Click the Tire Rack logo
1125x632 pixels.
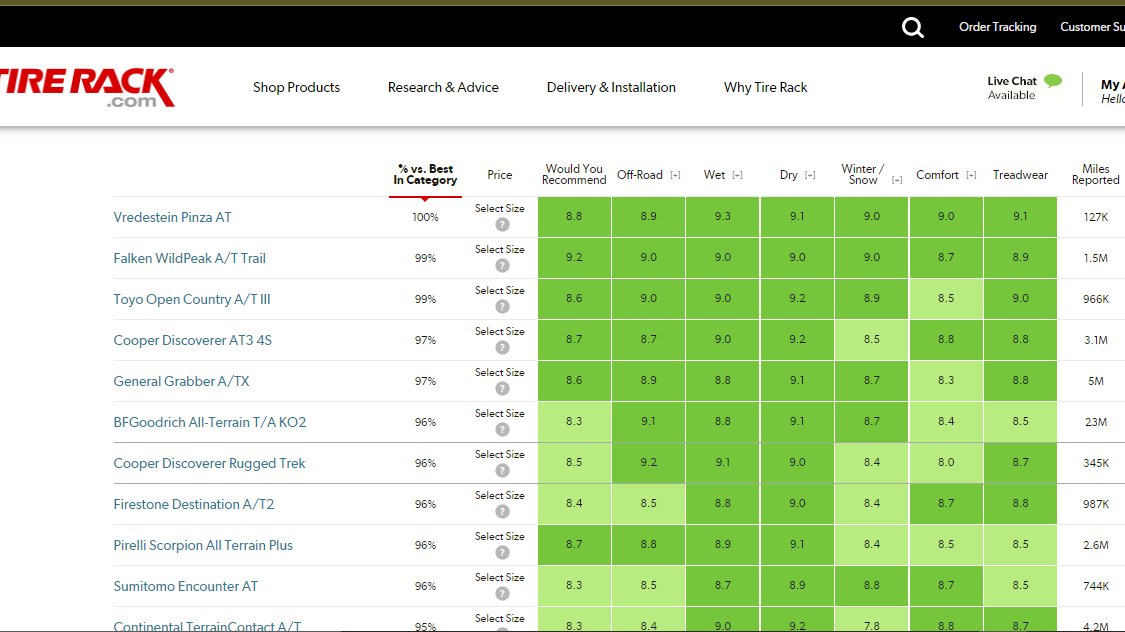tap(87, 88)
